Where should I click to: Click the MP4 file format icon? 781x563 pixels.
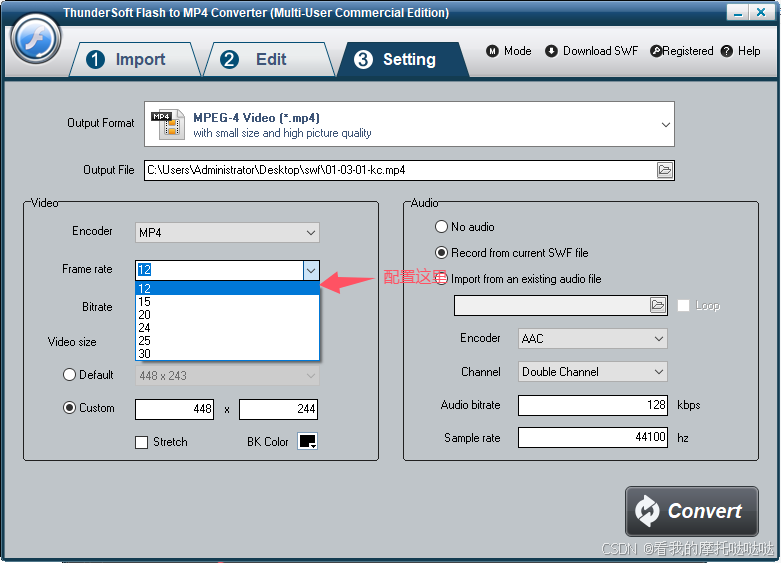(168, 124)
